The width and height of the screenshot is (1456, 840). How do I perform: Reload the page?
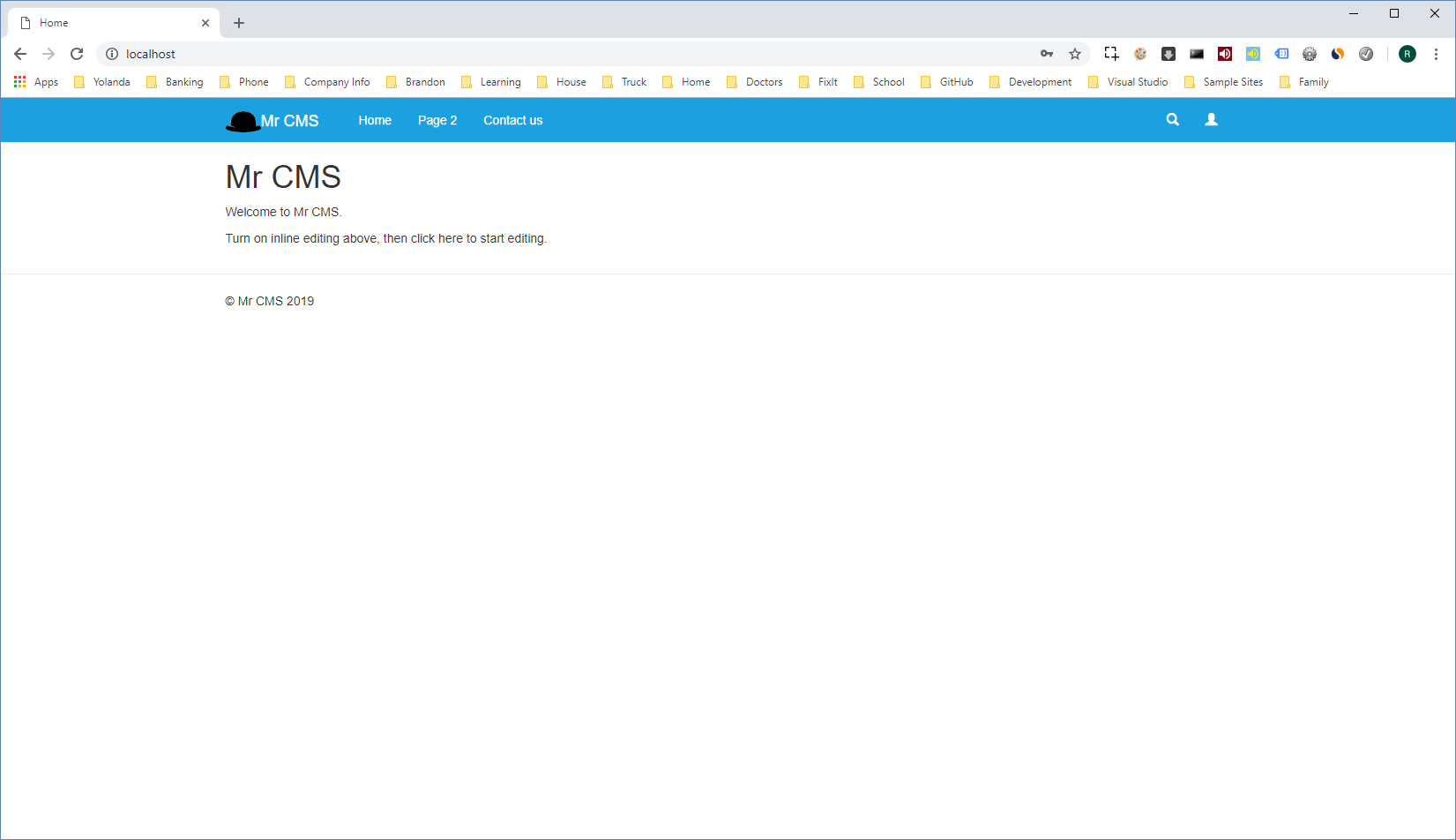pyautogui.click(x=77, y=54)
